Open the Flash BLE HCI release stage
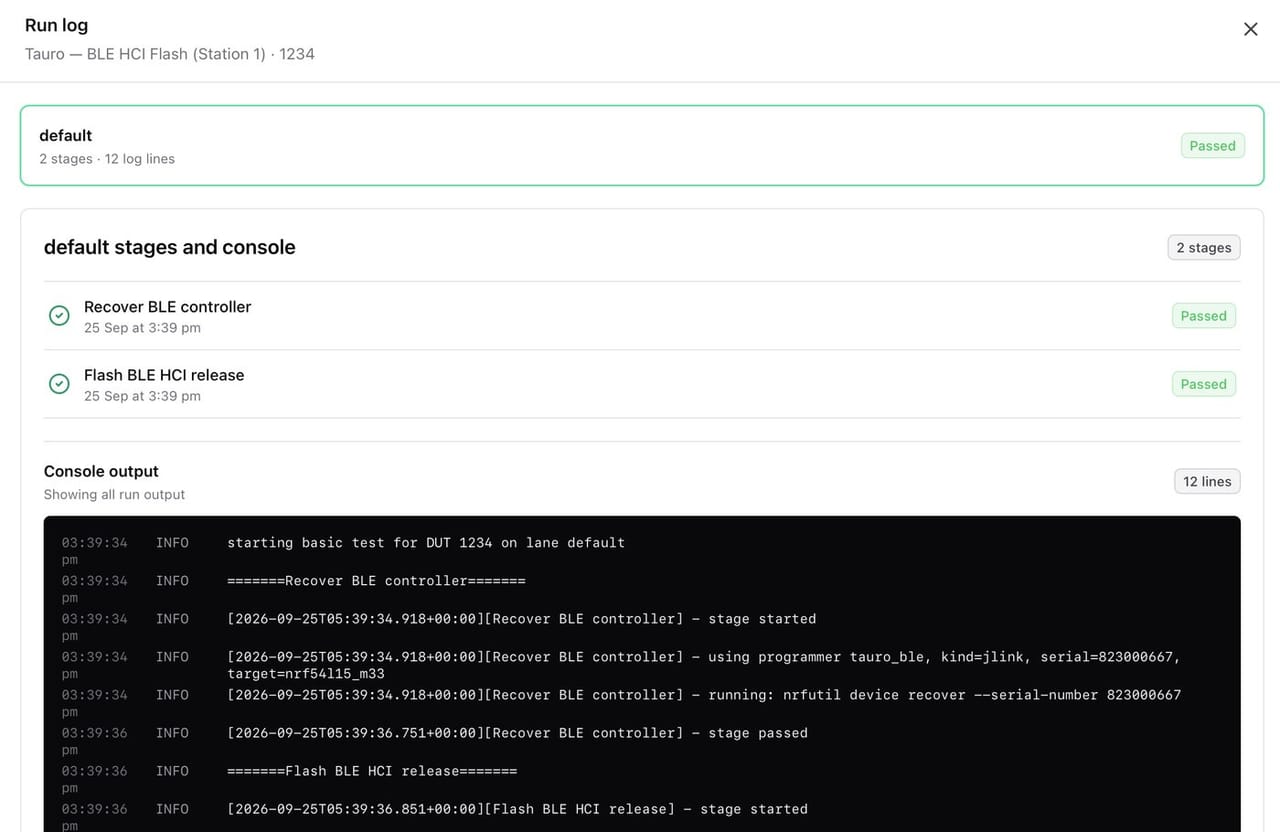1280x832 pixels. [x=642, y=384]
